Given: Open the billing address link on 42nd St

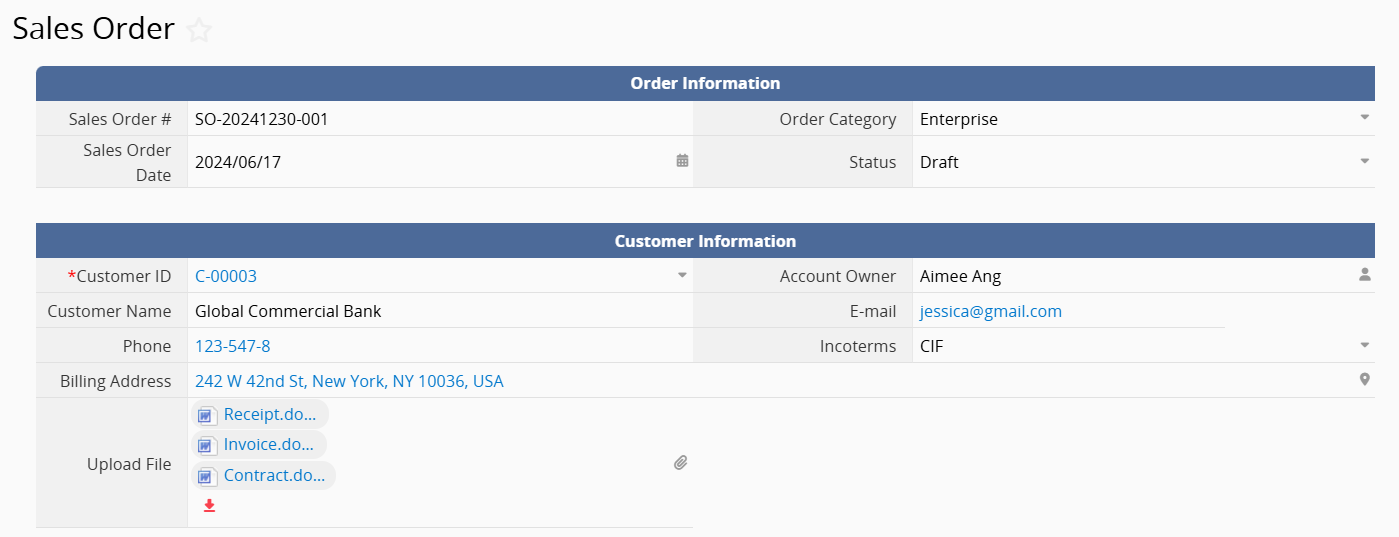Looking at the screenshot, I should pos(349,381).
